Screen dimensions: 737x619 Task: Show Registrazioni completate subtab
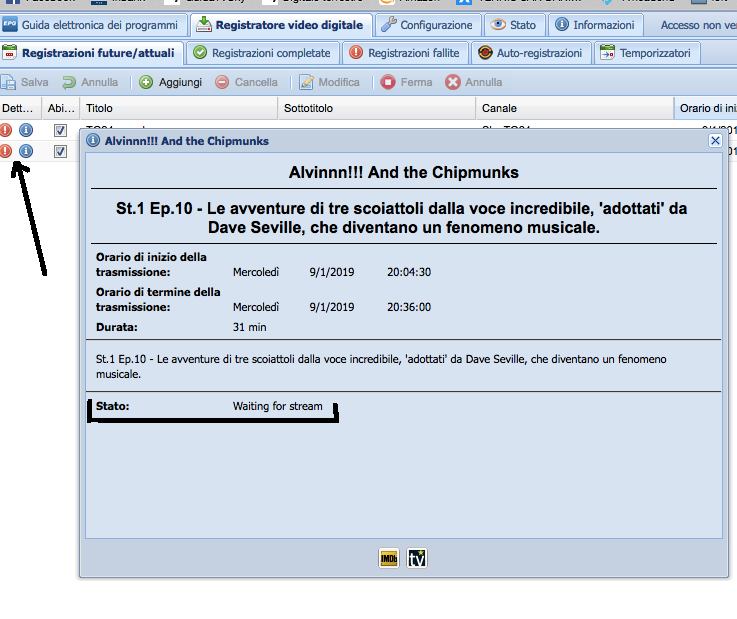[x=262, y=53]
